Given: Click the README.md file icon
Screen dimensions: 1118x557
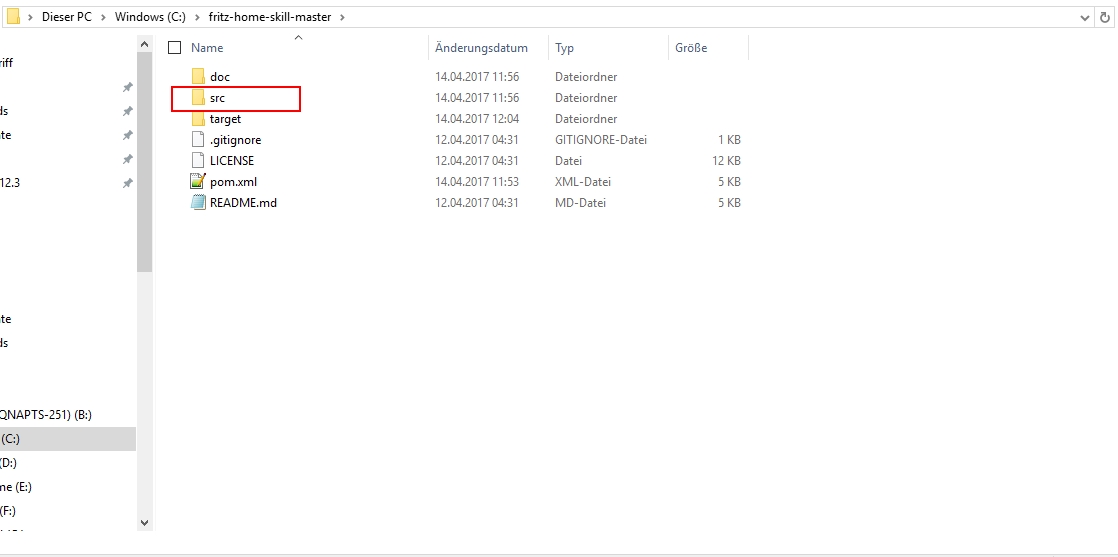Looking at the screenshot, I should [197, 203].
